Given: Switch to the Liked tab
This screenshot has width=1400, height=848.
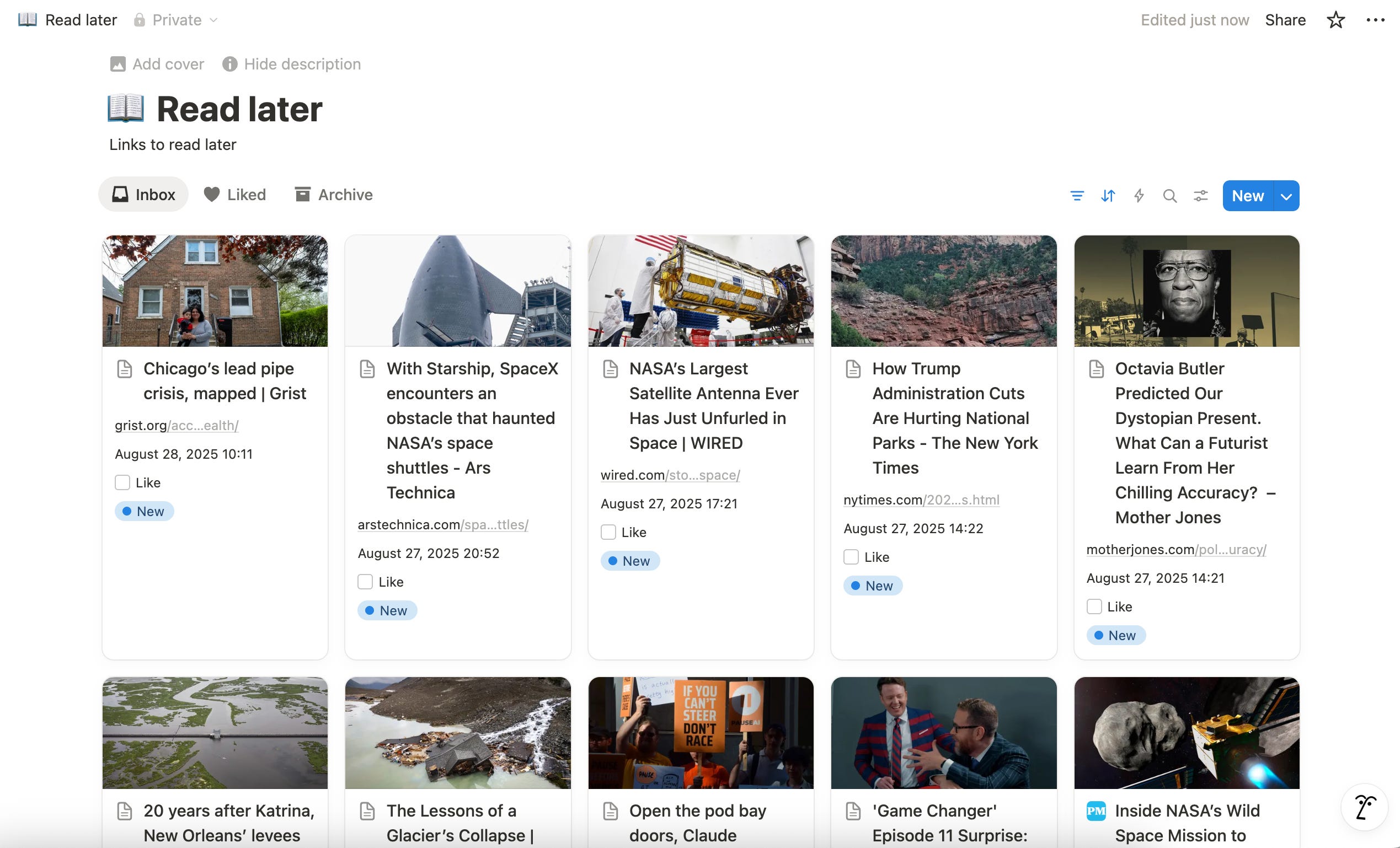Looking at the screenshot, I should point(234,195).
